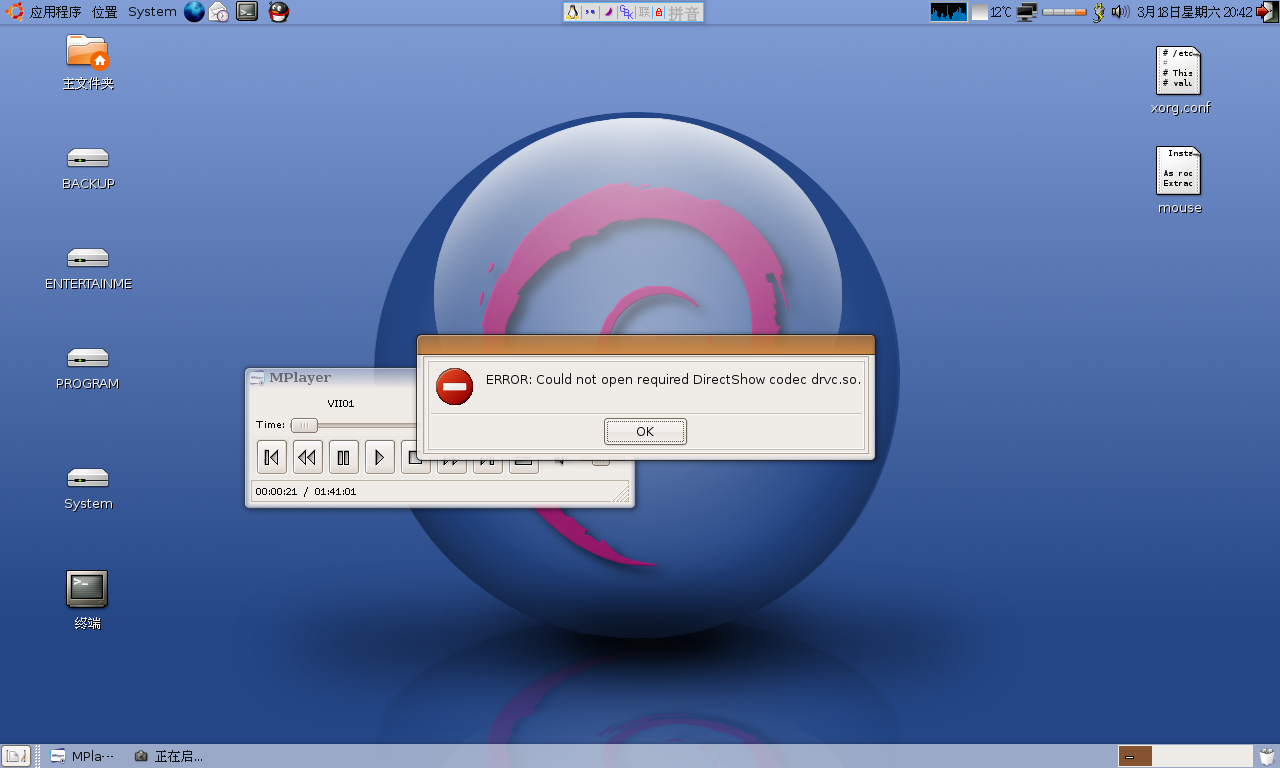Pause playback in MPlayer
This screenshot has width=1280, height=768.
[343, 457]
